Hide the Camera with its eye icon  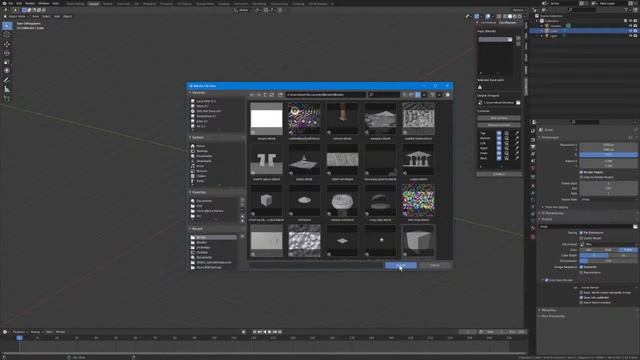pos(630,26)
